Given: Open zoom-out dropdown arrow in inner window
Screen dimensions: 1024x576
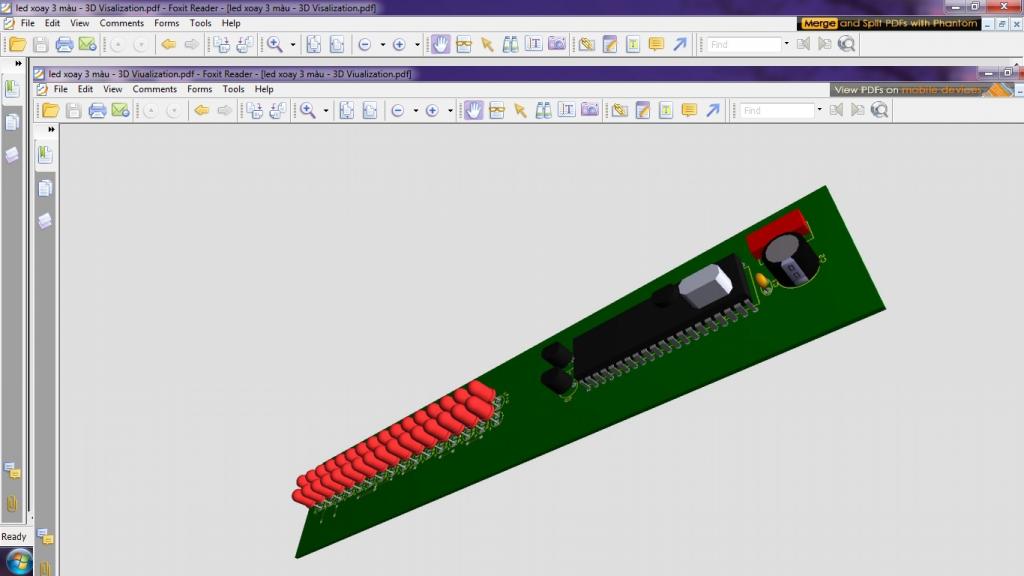Looking at the screenshot, I should pos(415,110).
